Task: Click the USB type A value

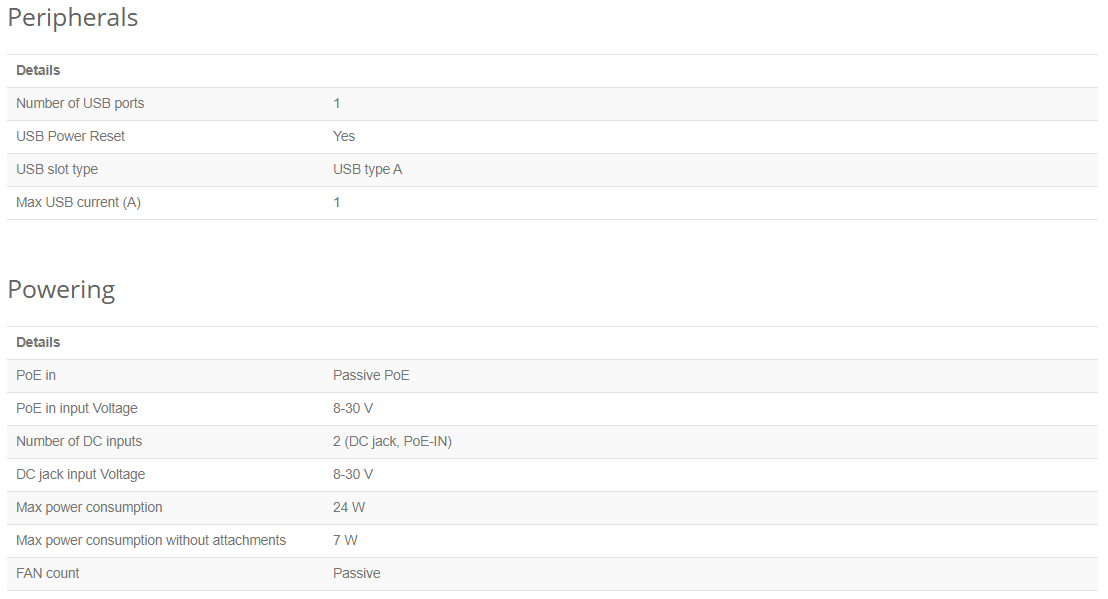Action: tap(367, 170)
